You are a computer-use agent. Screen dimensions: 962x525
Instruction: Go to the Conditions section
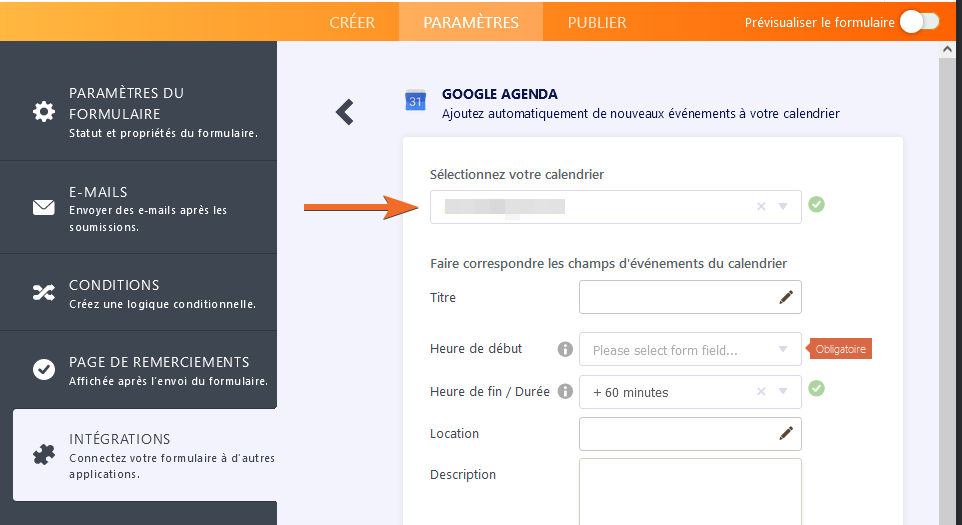click(138, 293)
